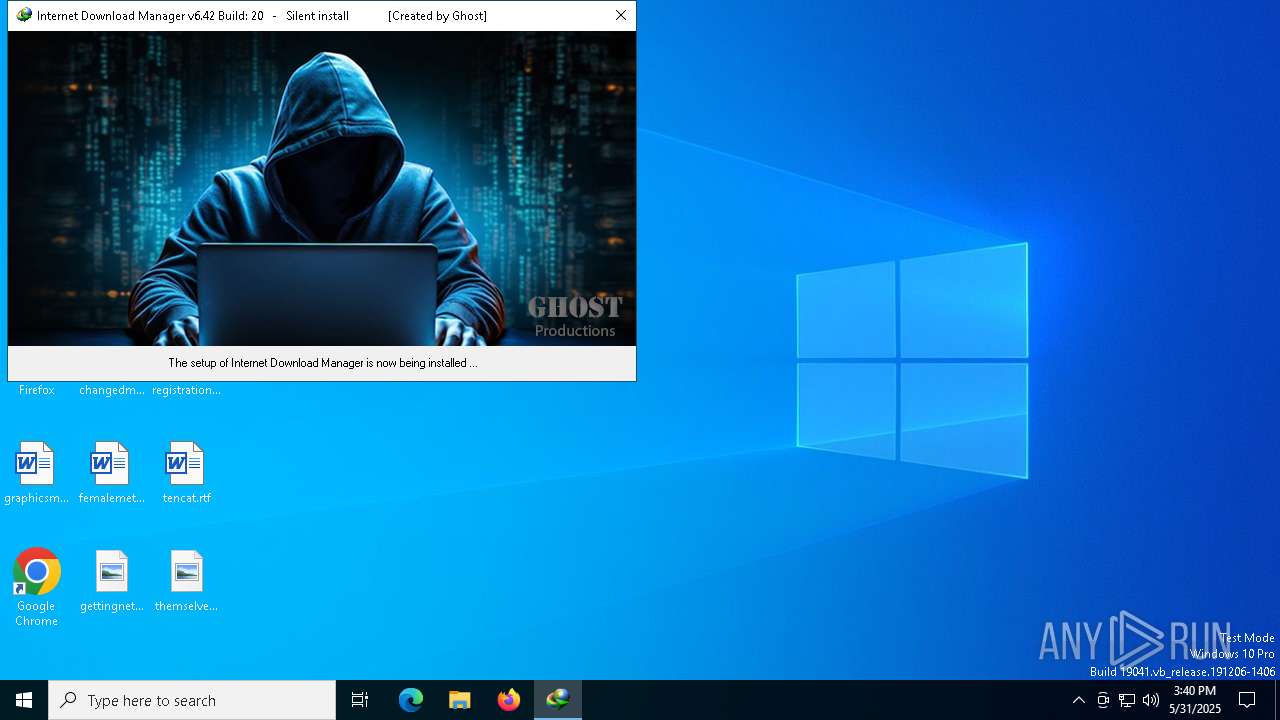Click the 'now being installed' status message
This screenshot has width=1280, height=720.
(322, 363)
